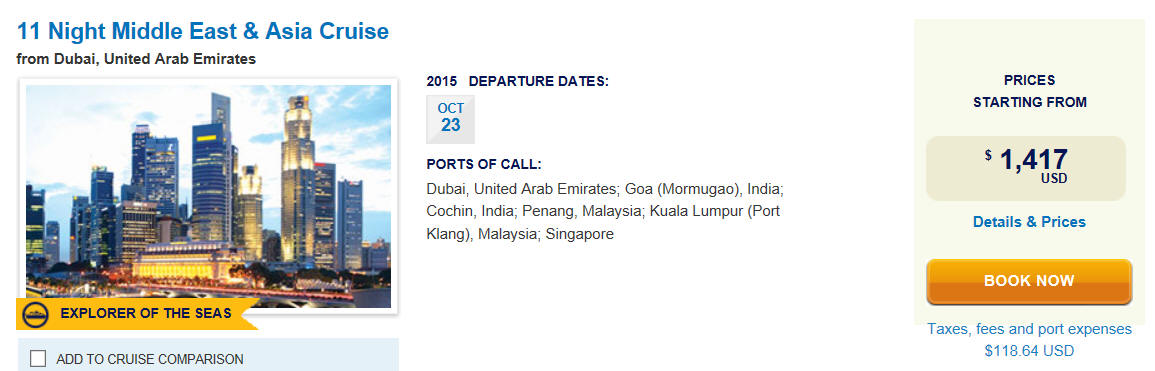Choose the OCT 23 departure date box

point(451,119)
